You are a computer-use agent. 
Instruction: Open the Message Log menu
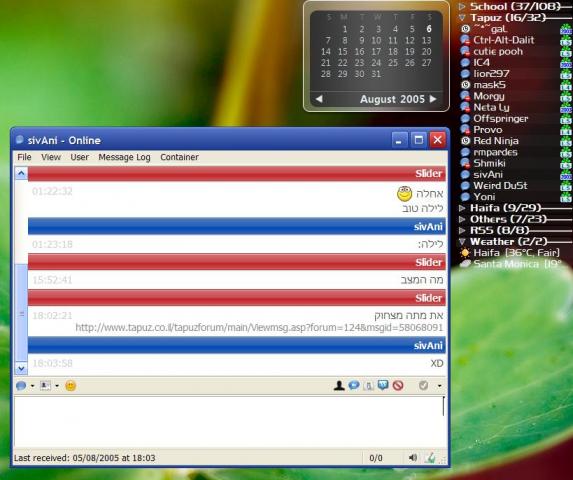point(124,157)
